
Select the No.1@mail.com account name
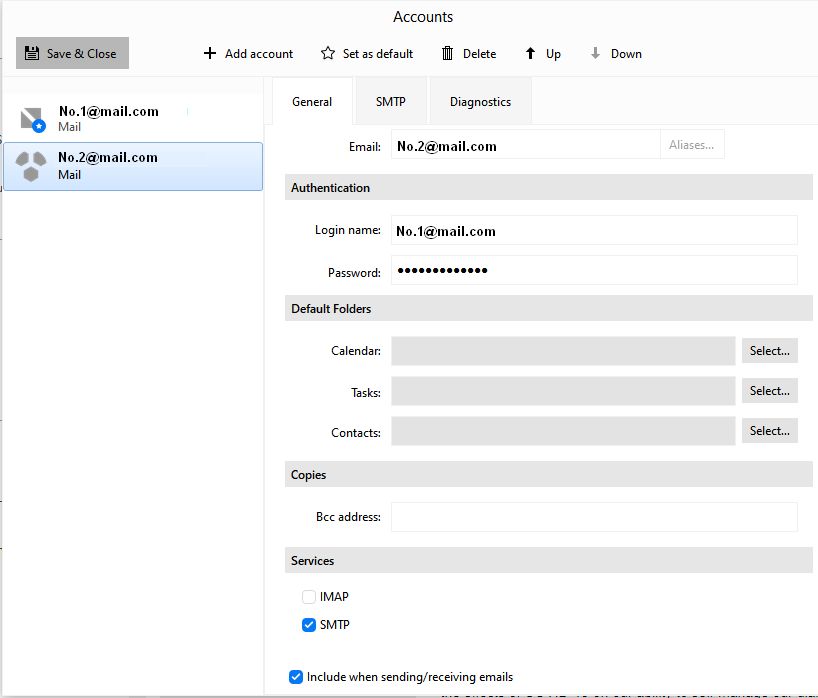[x=109, y=111]
